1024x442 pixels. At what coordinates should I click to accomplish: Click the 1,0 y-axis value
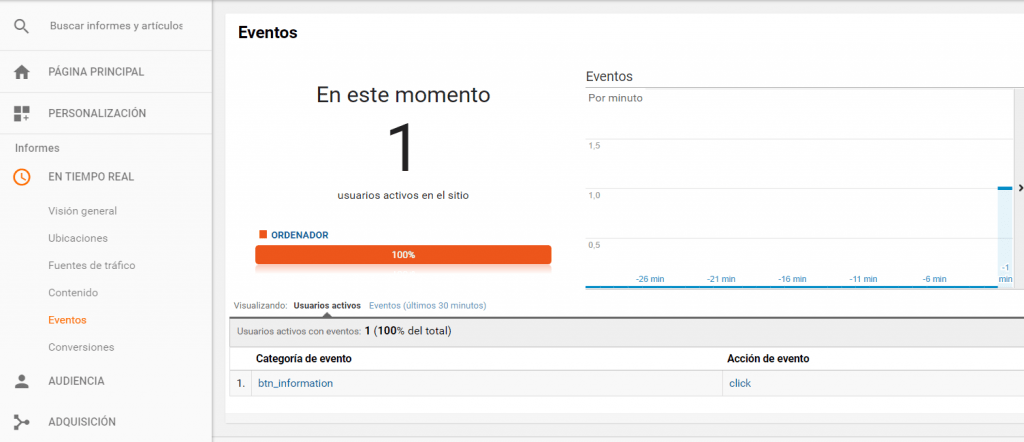[x=594, y=195]
